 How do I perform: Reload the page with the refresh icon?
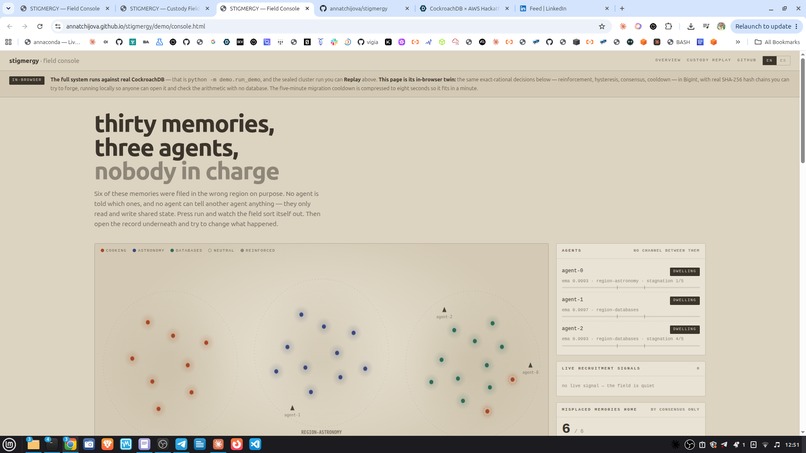(x=40, y=26)
